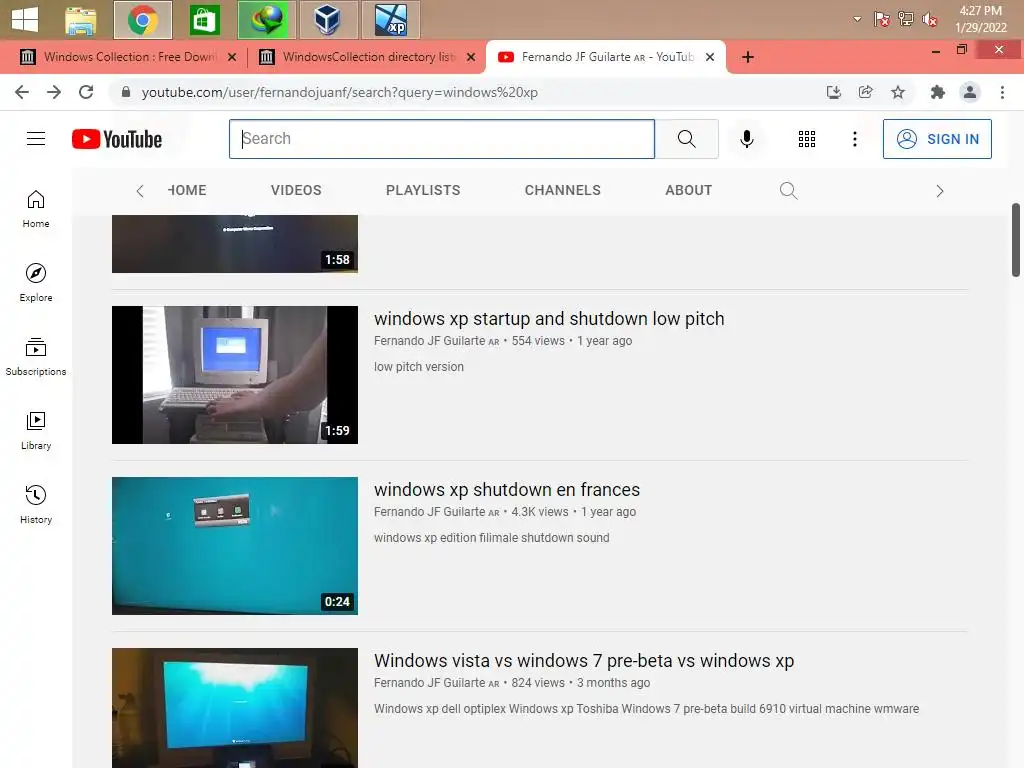Click the Chrome taskbar icon
Image resolution: width=1024 pixels, height=768 pixels.
click(142, 20)
